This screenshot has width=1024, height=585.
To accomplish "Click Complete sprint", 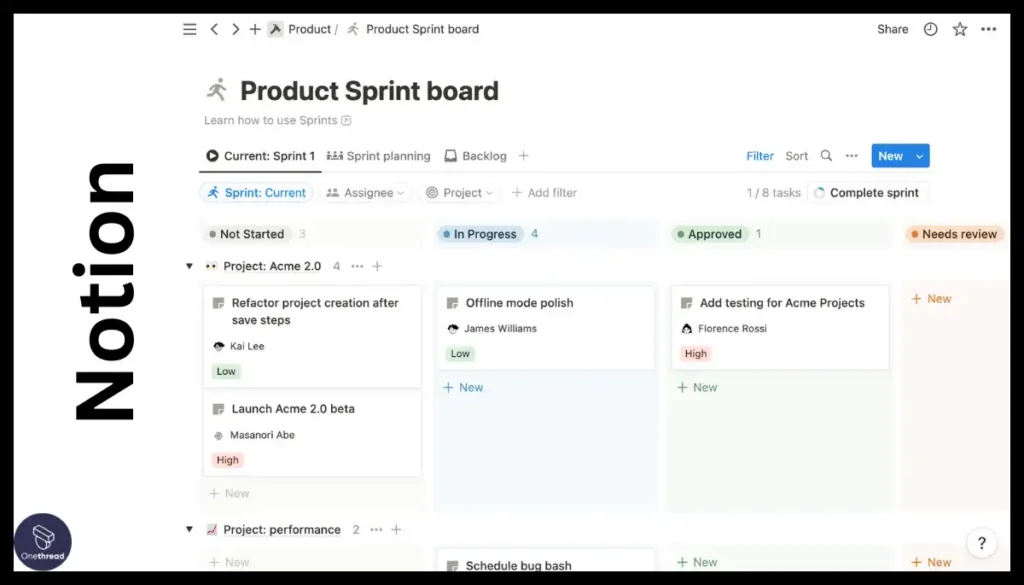I will click(x=869, y=193).
